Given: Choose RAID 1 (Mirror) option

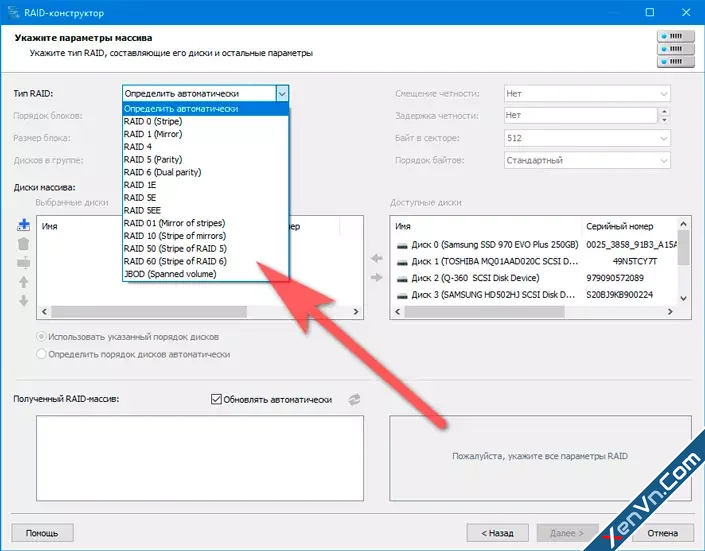Looking at the screenshot, I should 205,134.
